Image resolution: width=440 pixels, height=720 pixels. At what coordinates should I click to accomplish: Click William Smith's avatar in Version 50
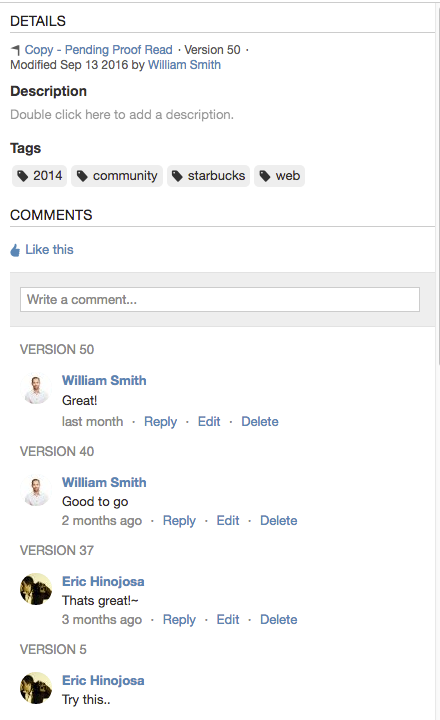click(36, 389)
